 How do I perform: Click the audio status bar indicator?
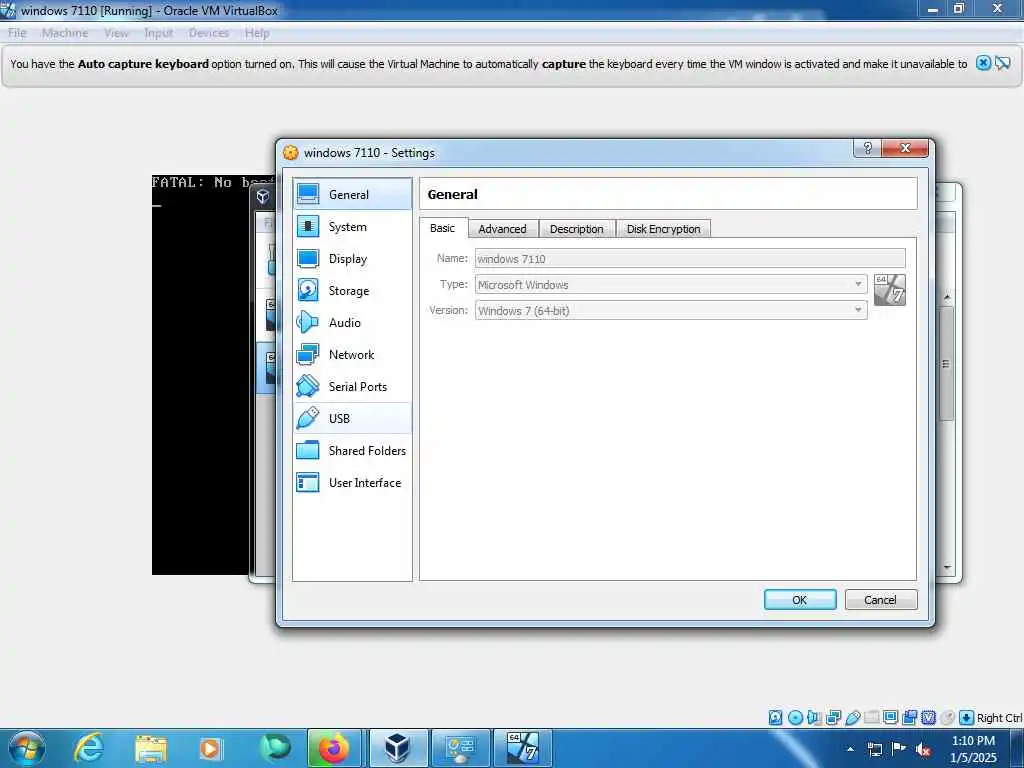click(x=814, y=718)
